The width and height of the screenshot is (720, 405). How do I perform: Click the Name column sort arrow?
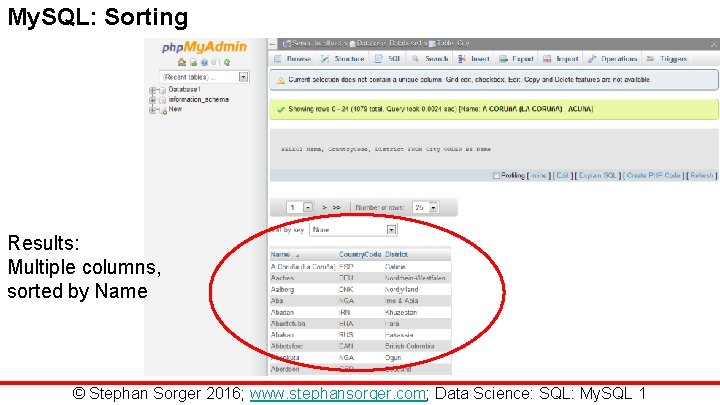coord(297,255)
